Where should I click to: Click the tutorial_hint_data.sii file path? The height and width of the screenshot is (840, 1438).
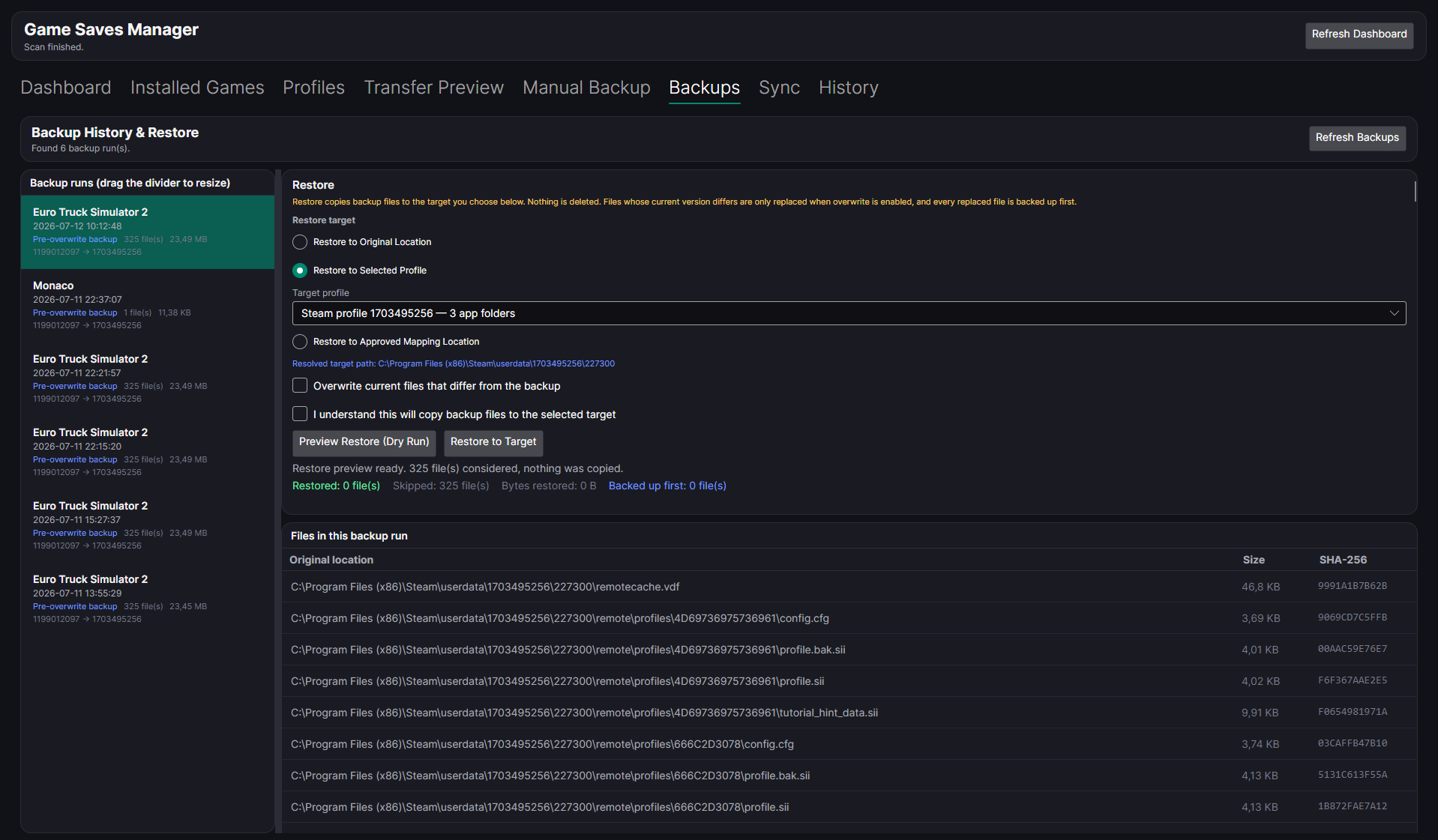585,713
